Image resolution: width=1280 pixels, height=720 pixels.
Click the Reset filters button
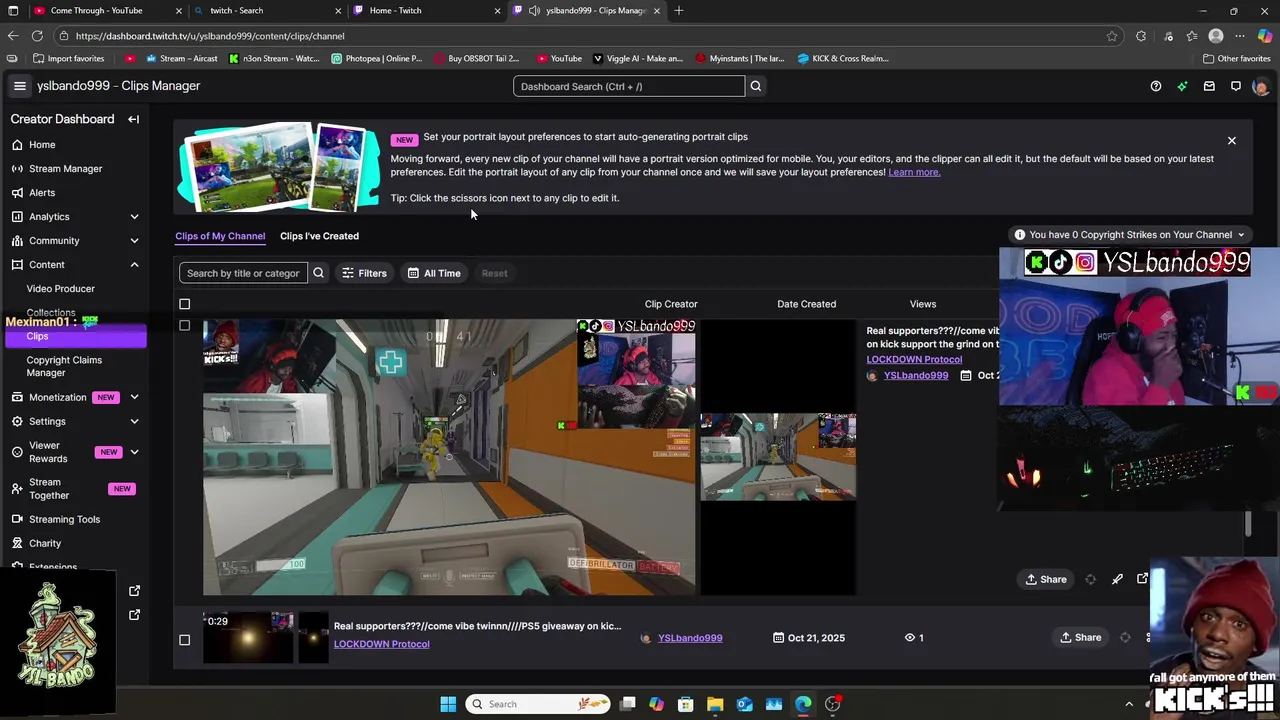pos(494,273)
